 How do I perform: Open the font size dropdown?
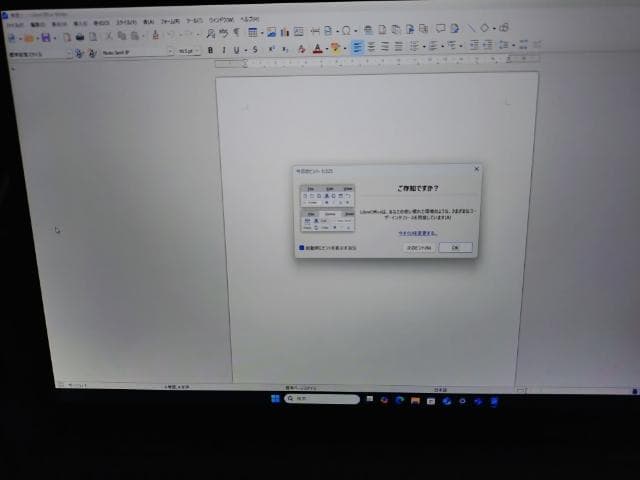click(197, 51)
